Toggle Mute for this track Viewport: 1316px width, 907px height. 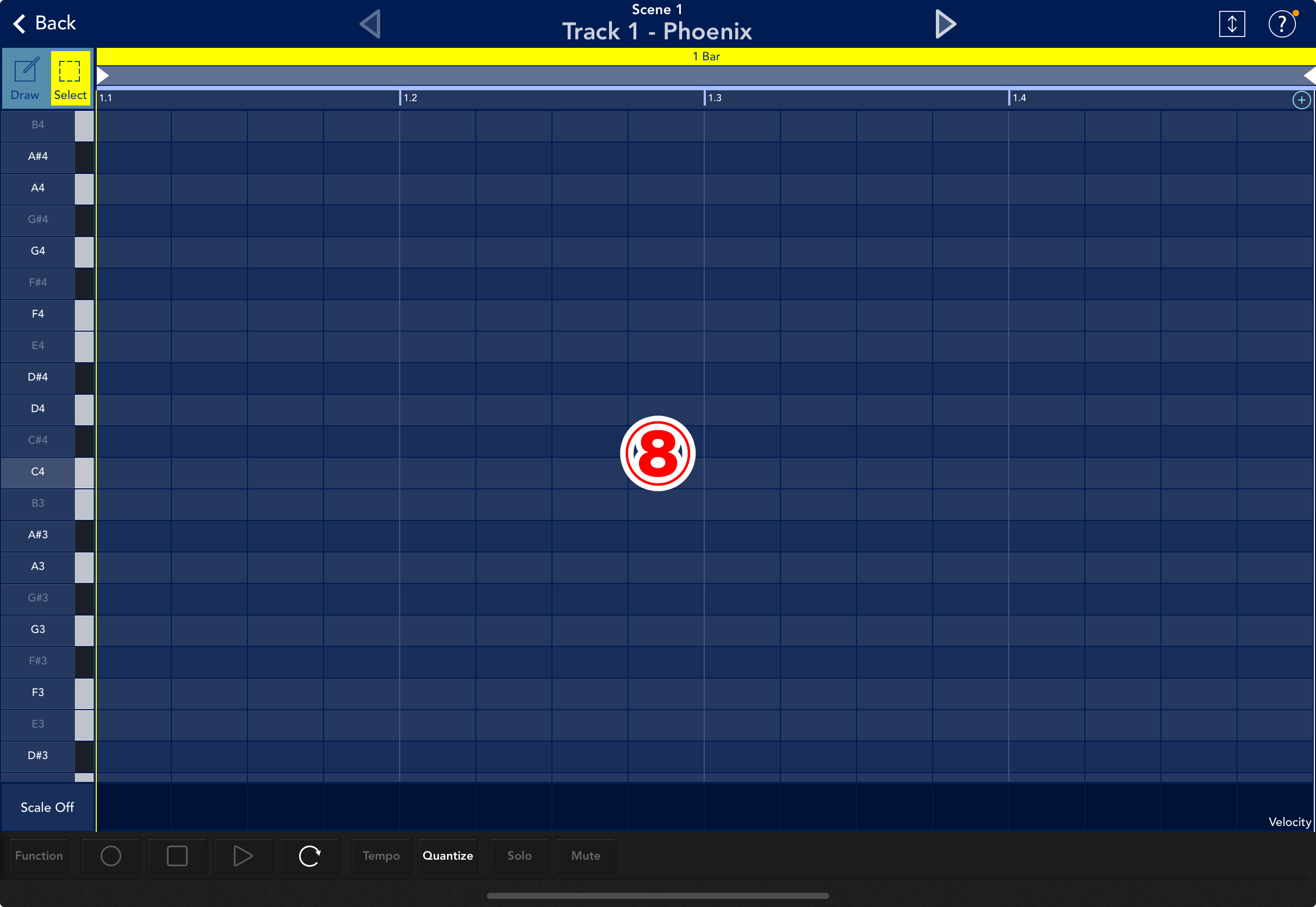[x=586, y=856]
